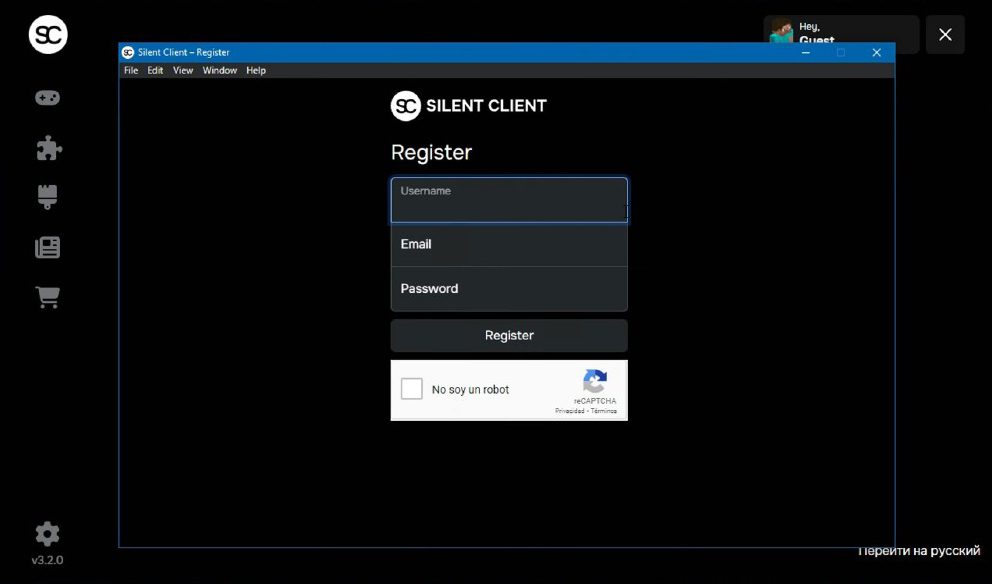Minimize the Silent Client Register window

tap(805, 53)
